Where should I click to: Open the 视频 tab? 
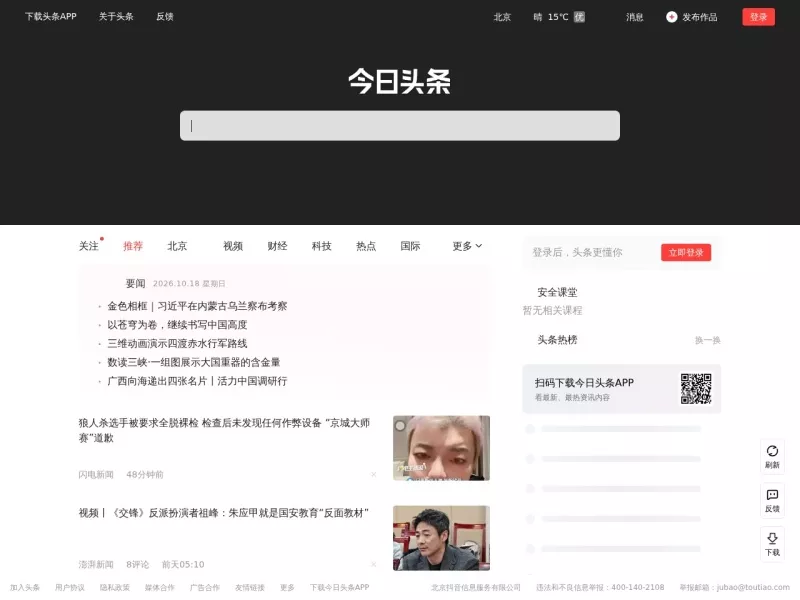point(233,246)
